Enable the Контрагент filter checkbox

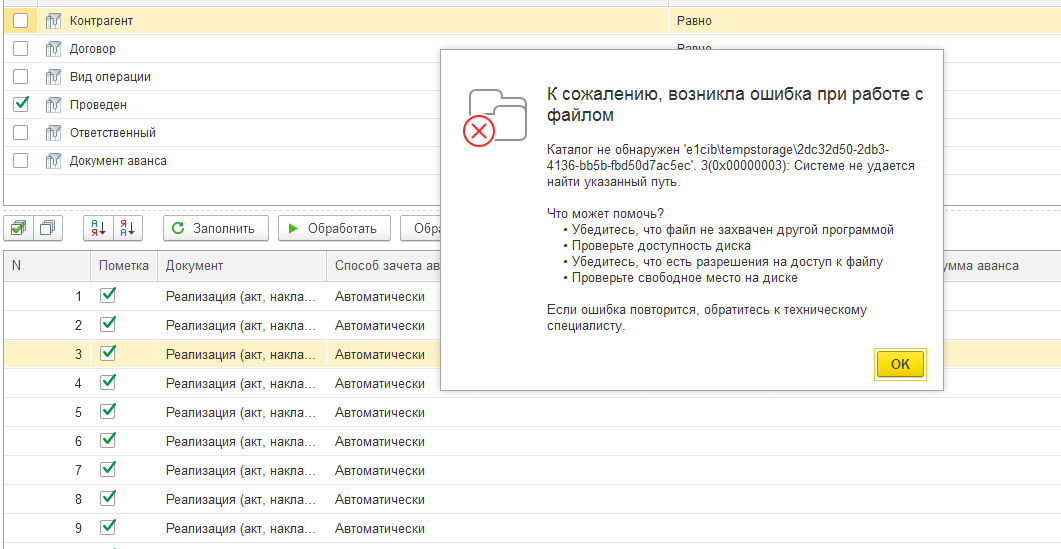point(20,21)
